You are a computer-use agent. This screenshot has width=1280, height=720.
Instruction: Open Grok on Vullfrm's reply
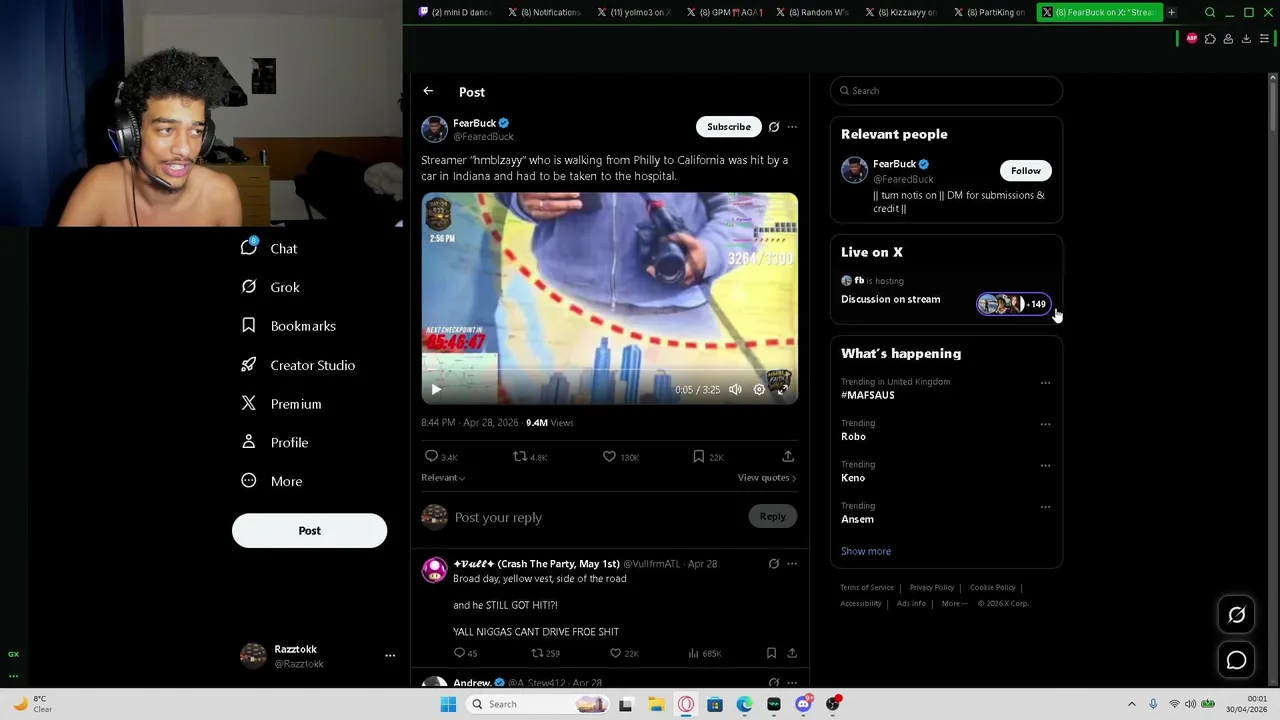(773, 563)
